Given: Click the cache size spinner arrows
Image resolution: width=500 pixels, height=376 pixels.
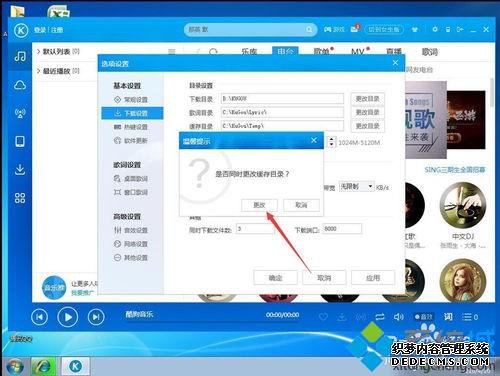Looking at the screenshot, I should click(331, 142).
